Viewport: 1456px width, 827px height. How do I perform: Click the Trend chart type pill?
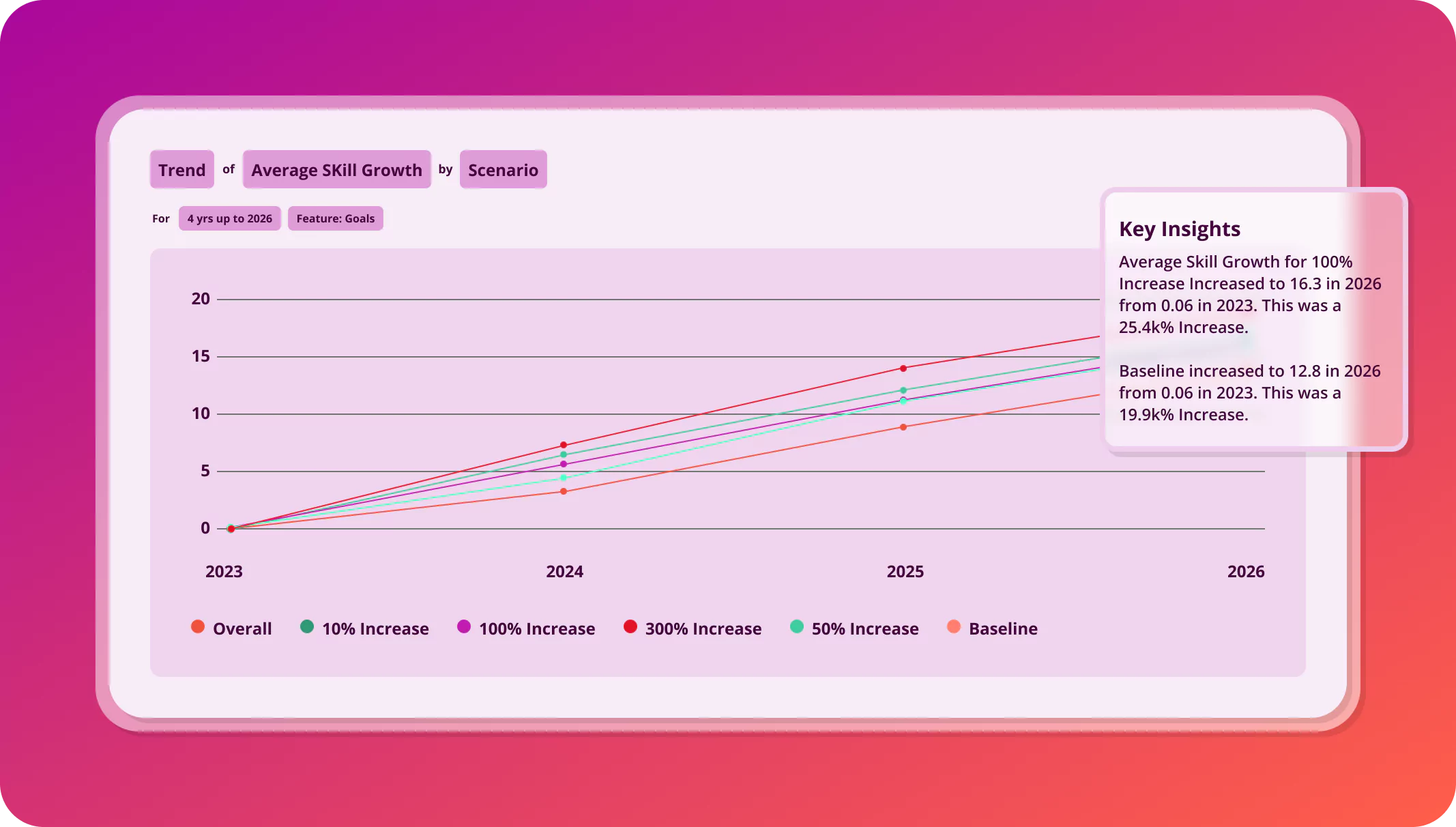click(181, 170)
